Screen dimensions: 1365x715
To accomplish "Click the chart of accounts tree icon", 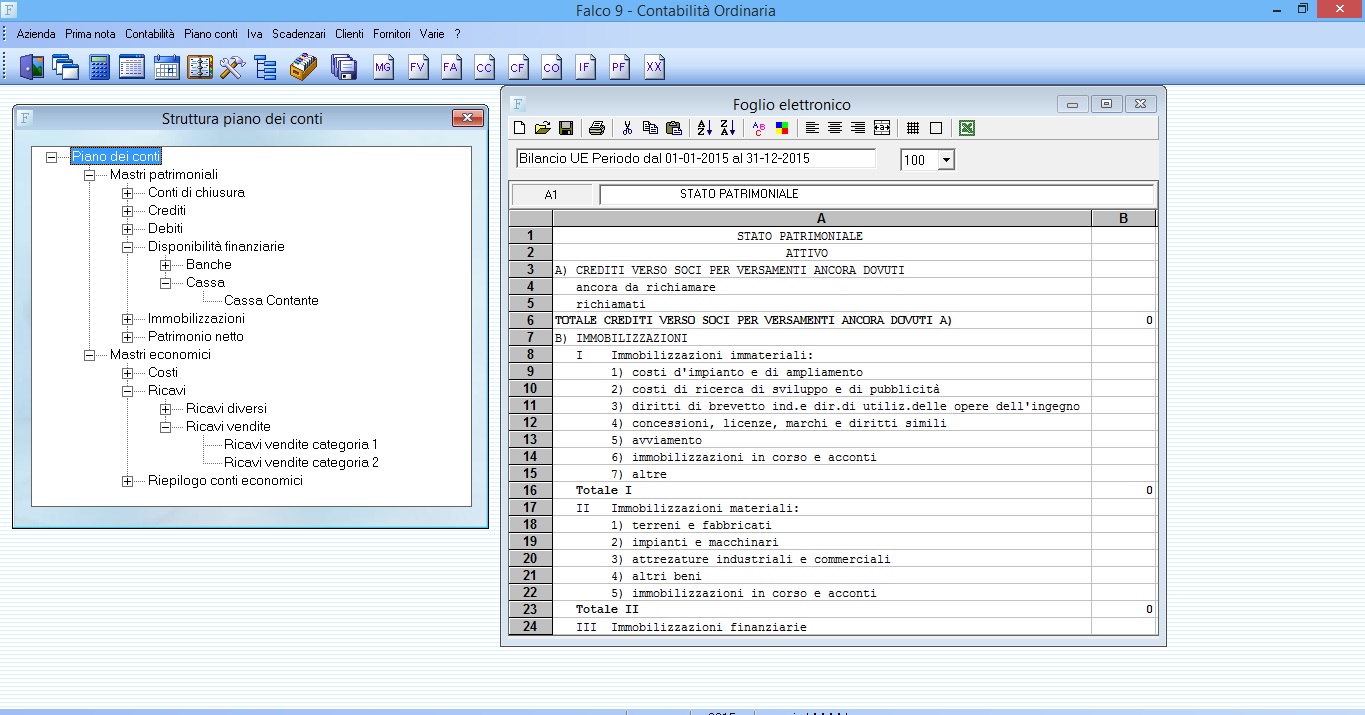I will point(265,67).
